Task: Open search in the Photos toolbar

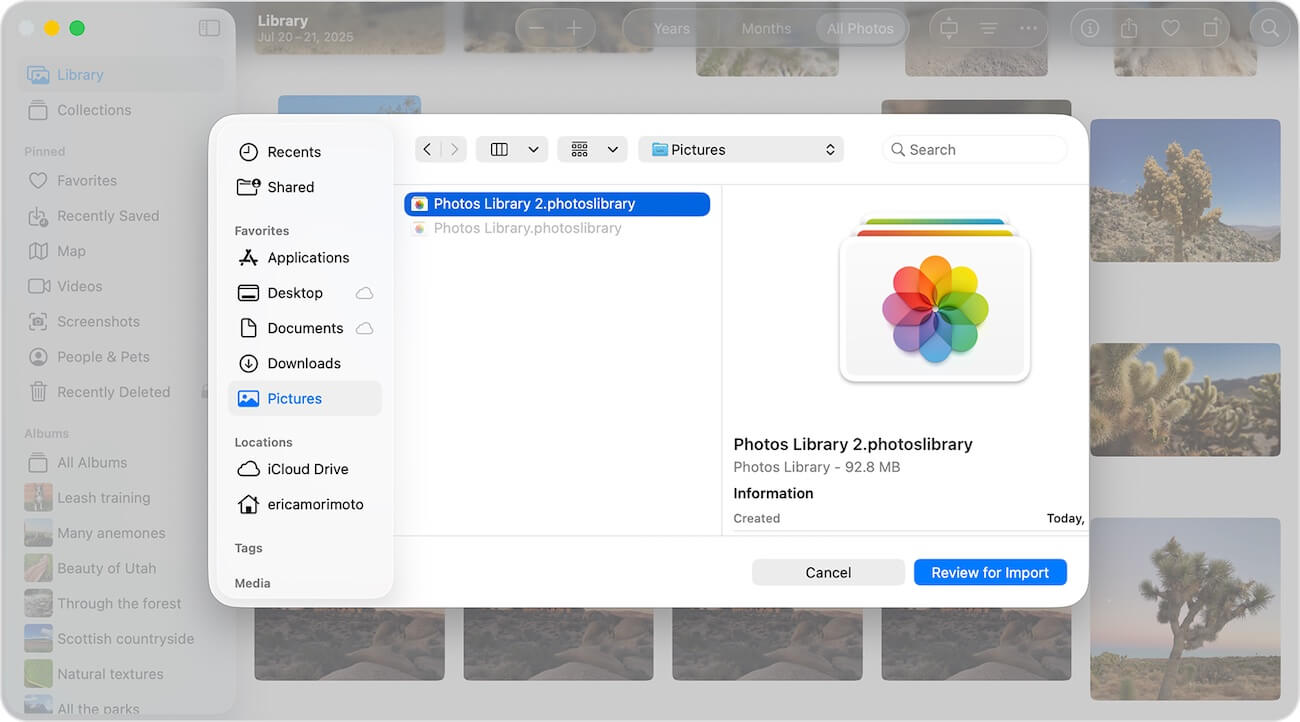Action: pos(1269,28)
